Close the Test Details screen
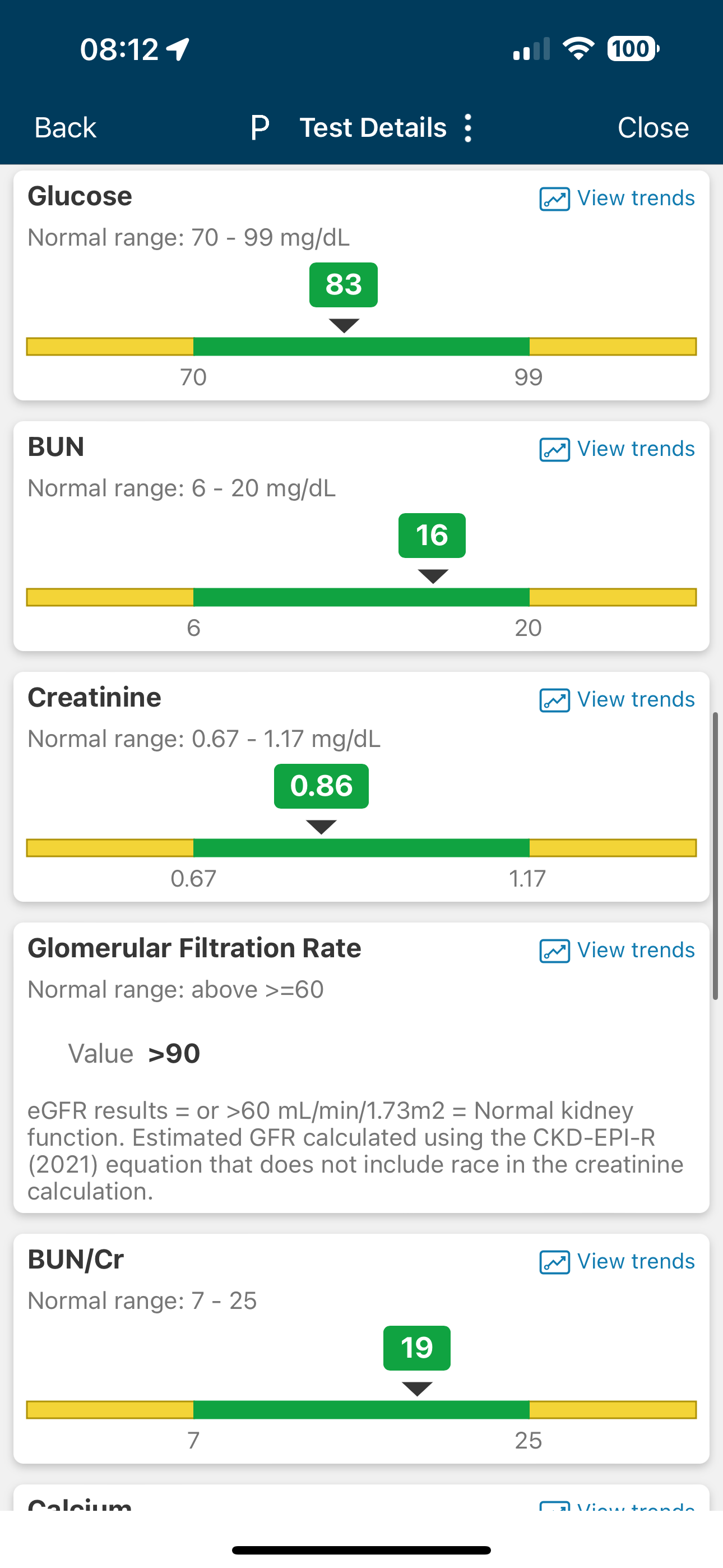The image size is (723, 1568). (x=653, y=128)
